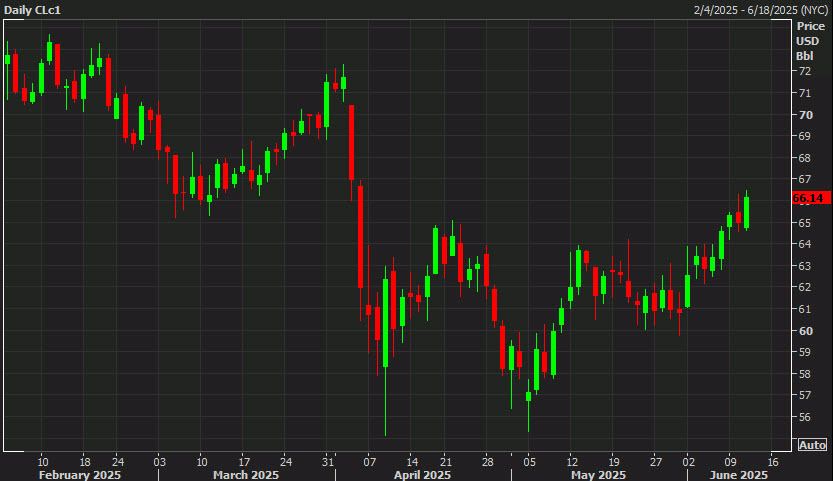Image resolution: width=833 pixels, height=481 pixels.
Task: Click the bold 60 price level
Action: pos(805,331)
